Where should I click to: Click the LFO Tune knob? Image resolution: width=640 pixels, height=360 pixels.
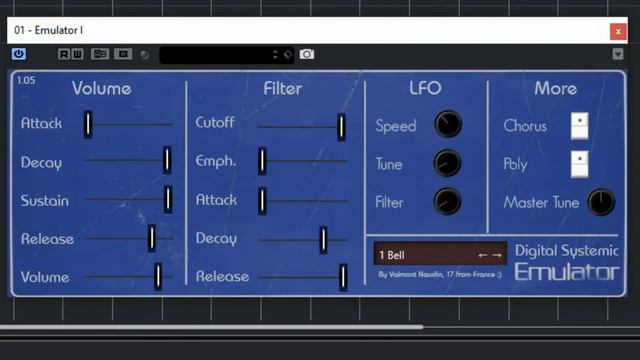click(447, 163)
